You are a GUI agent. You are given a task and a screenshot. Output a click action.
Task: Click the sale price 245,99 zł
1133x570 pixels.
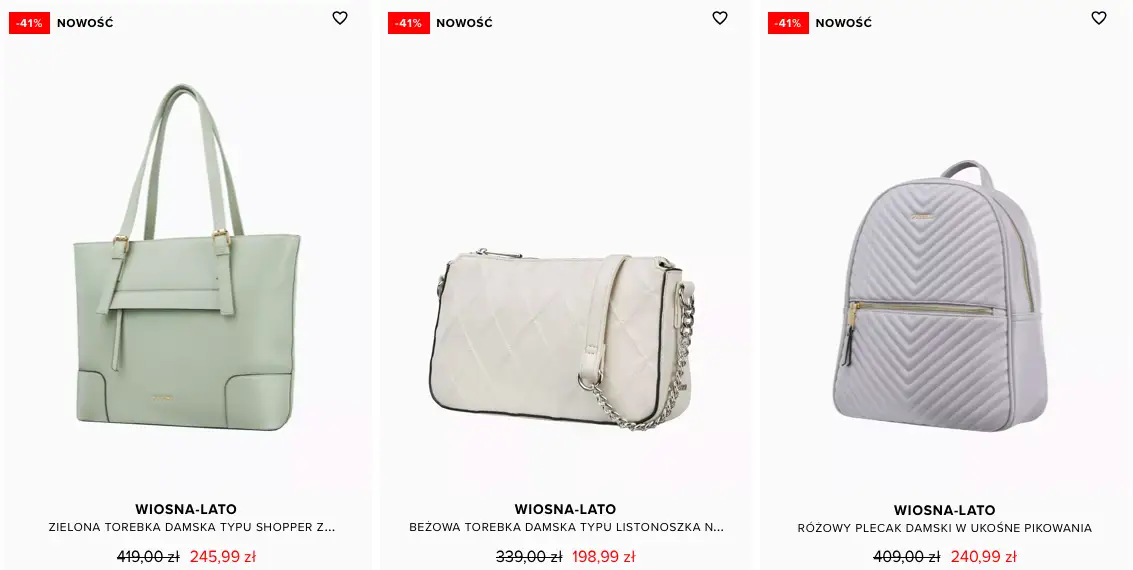223,557
